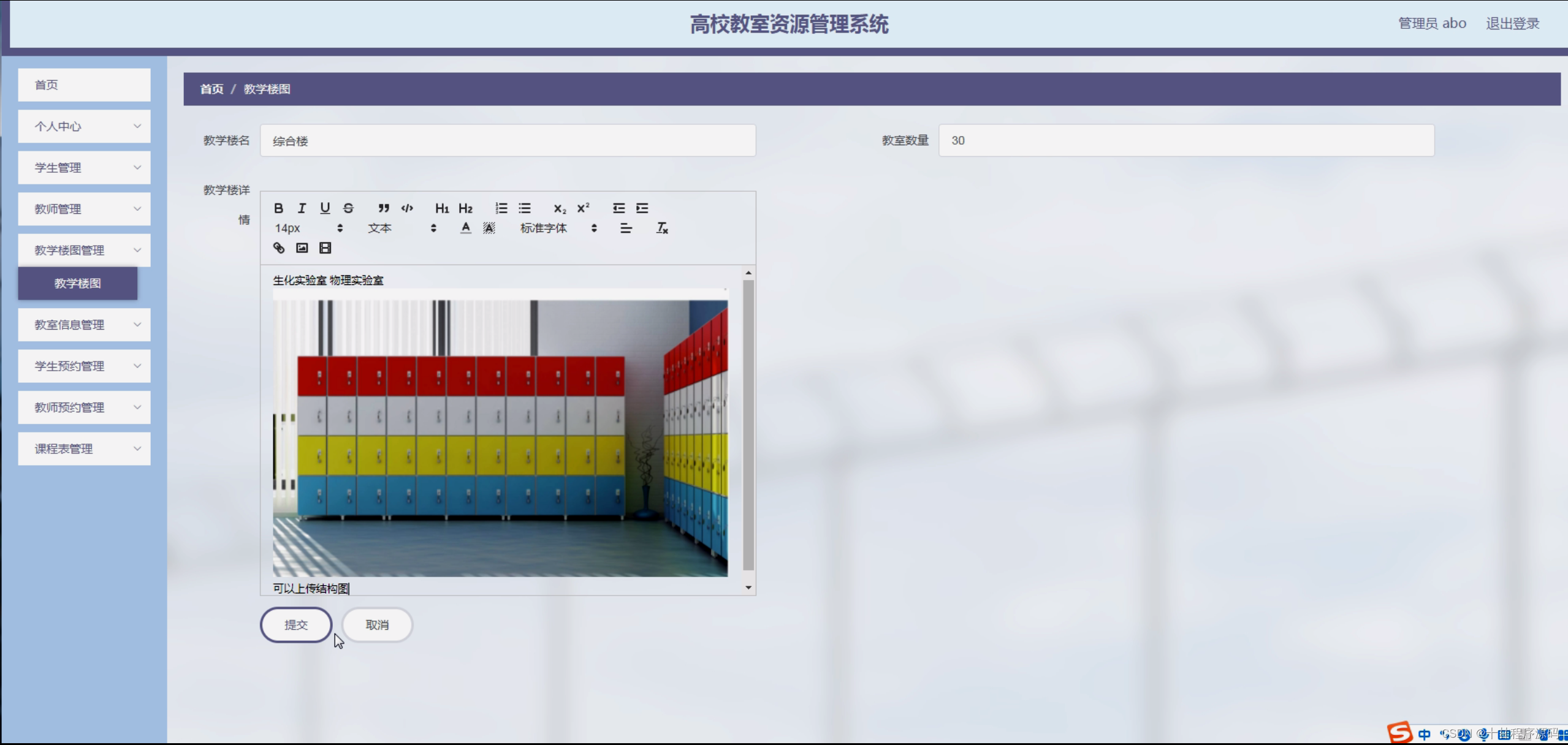1568x745 pixels.
Task: Select the underline icon
Action: click(325, 208)
